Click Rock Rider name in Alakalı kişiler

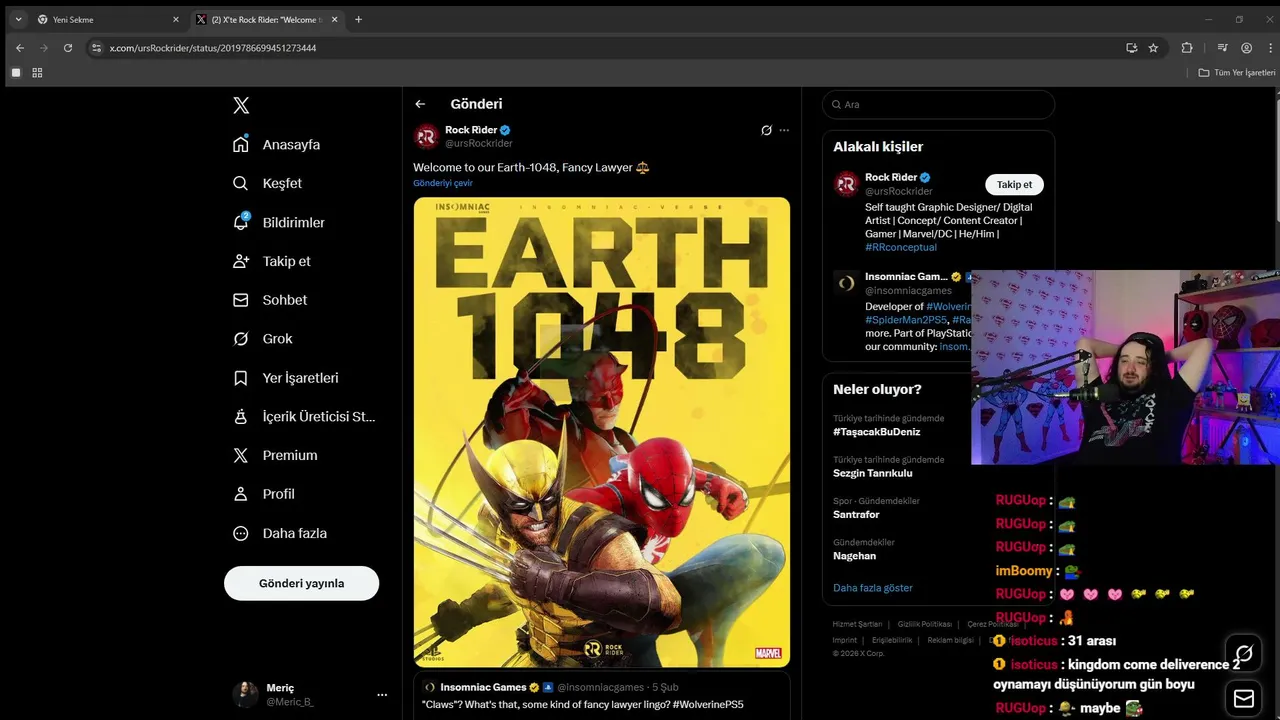[x=891, y=177]
